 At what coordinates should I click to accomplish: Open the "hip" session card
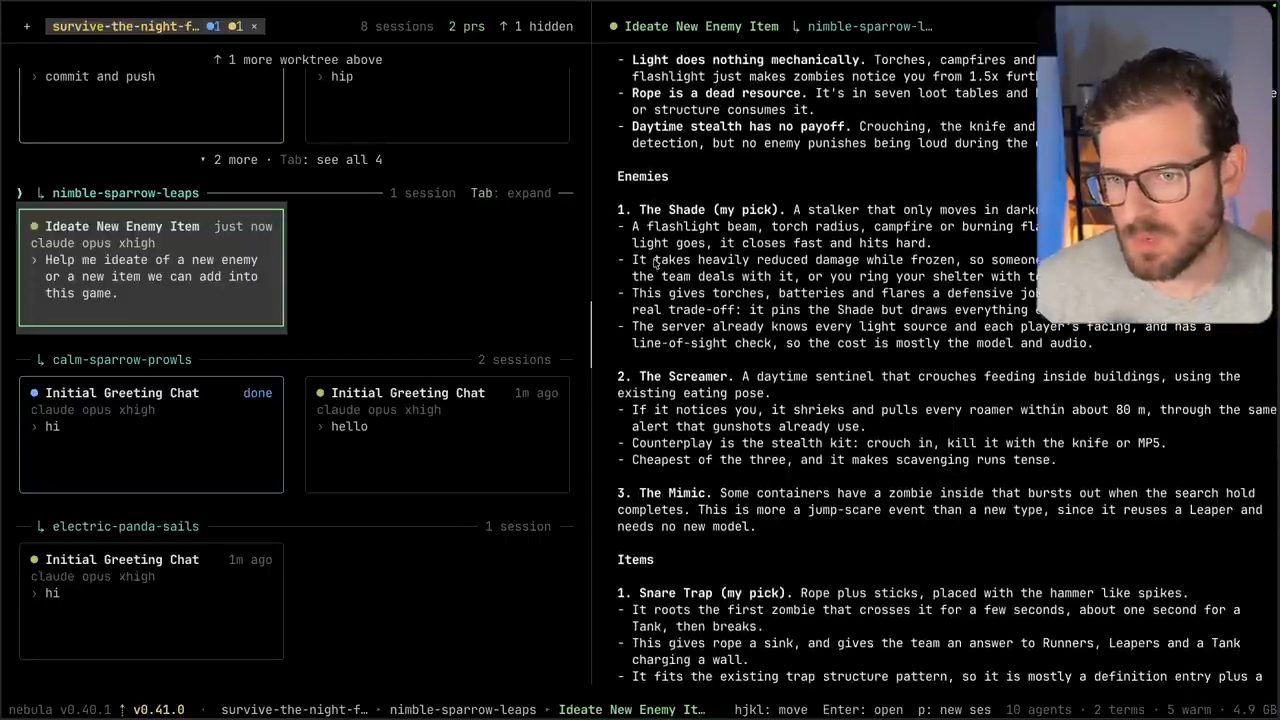[437, 103]
